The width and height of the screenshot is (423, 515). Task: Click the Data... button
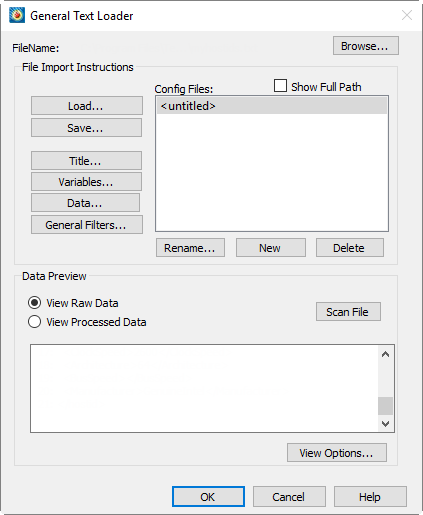[x=85, y=203]
